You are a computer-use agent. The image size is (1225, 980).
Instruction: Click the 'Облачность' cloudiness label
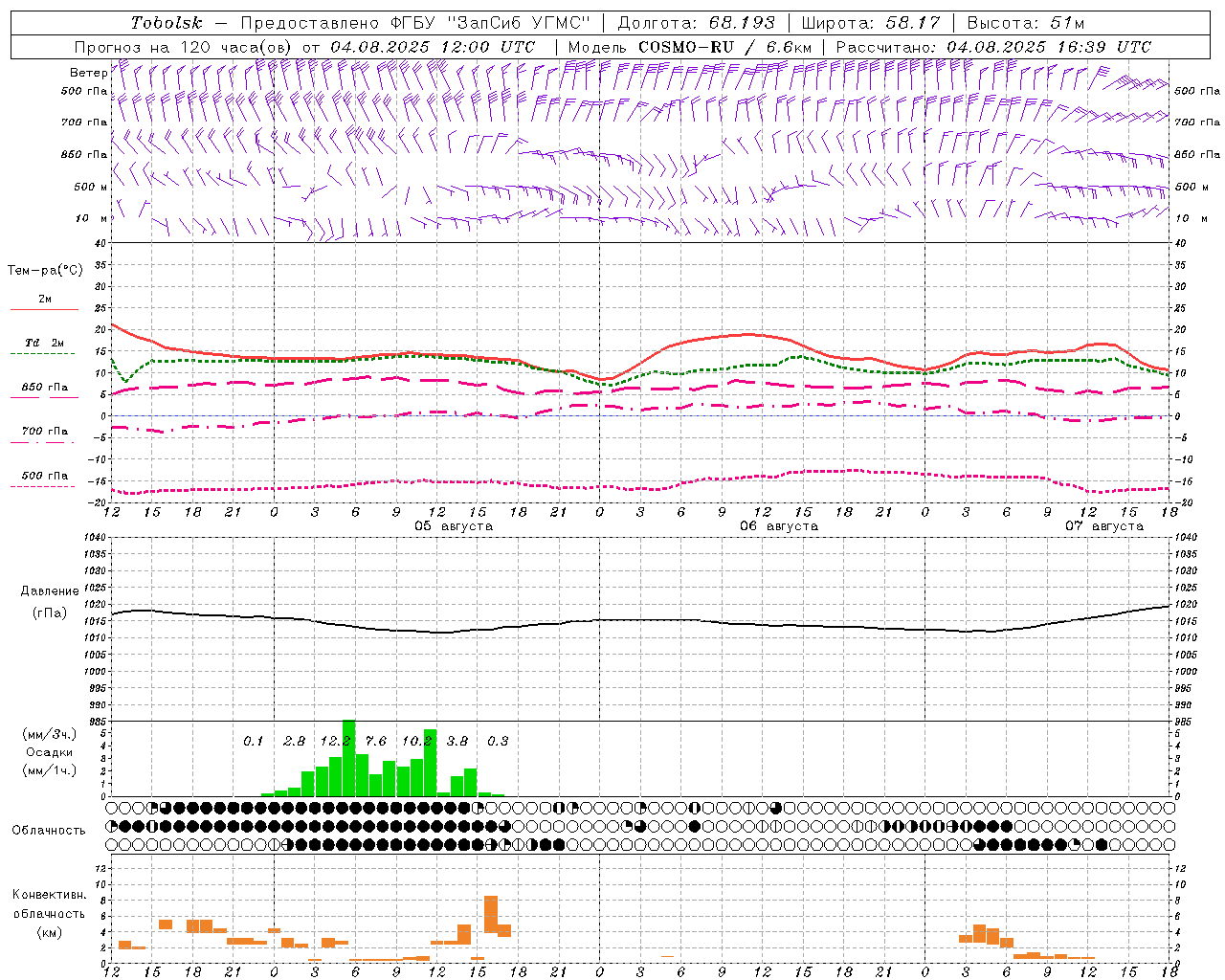click(49, 831)
